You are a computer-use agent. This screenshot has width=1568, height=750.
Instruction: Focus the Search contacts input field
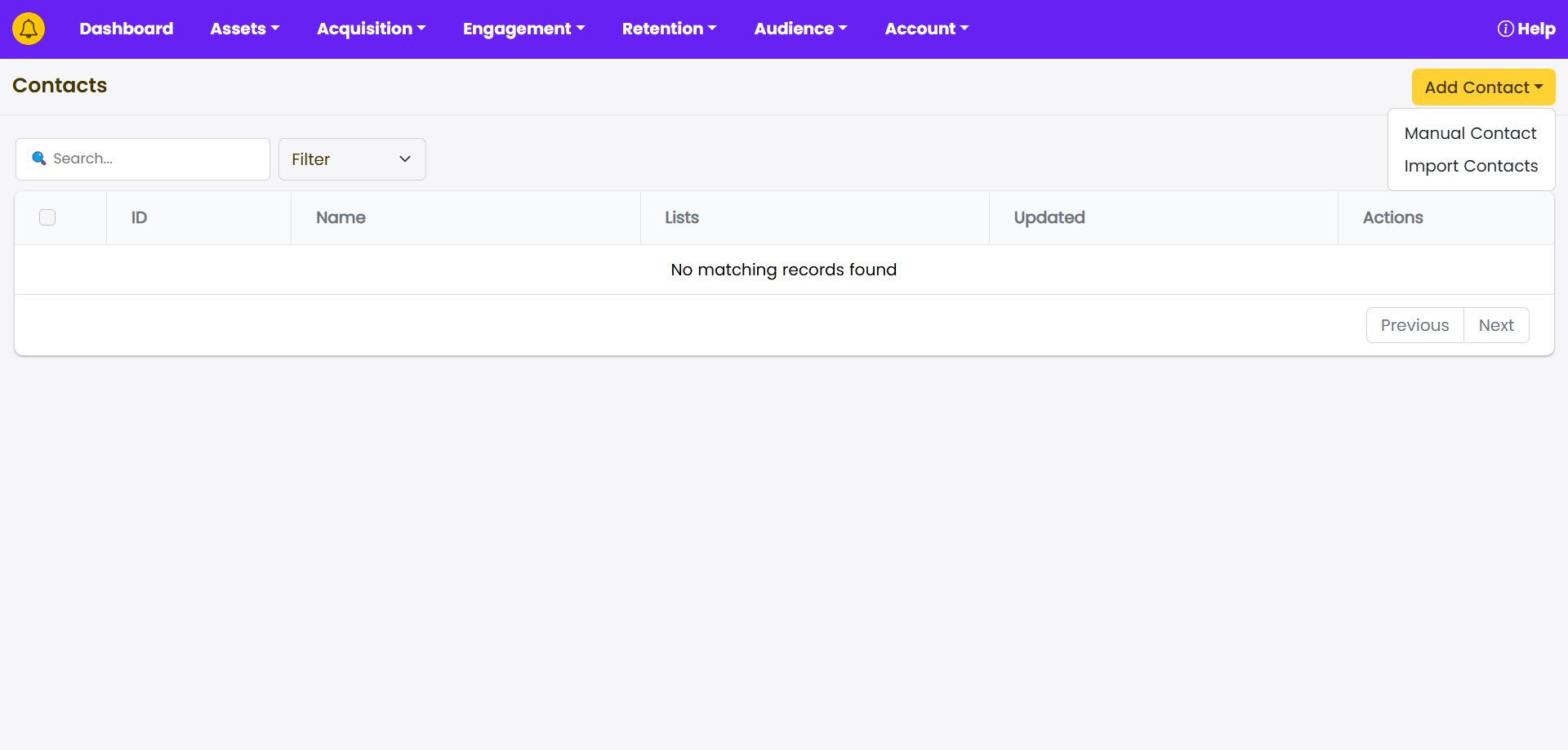click(x=155, y=158)
